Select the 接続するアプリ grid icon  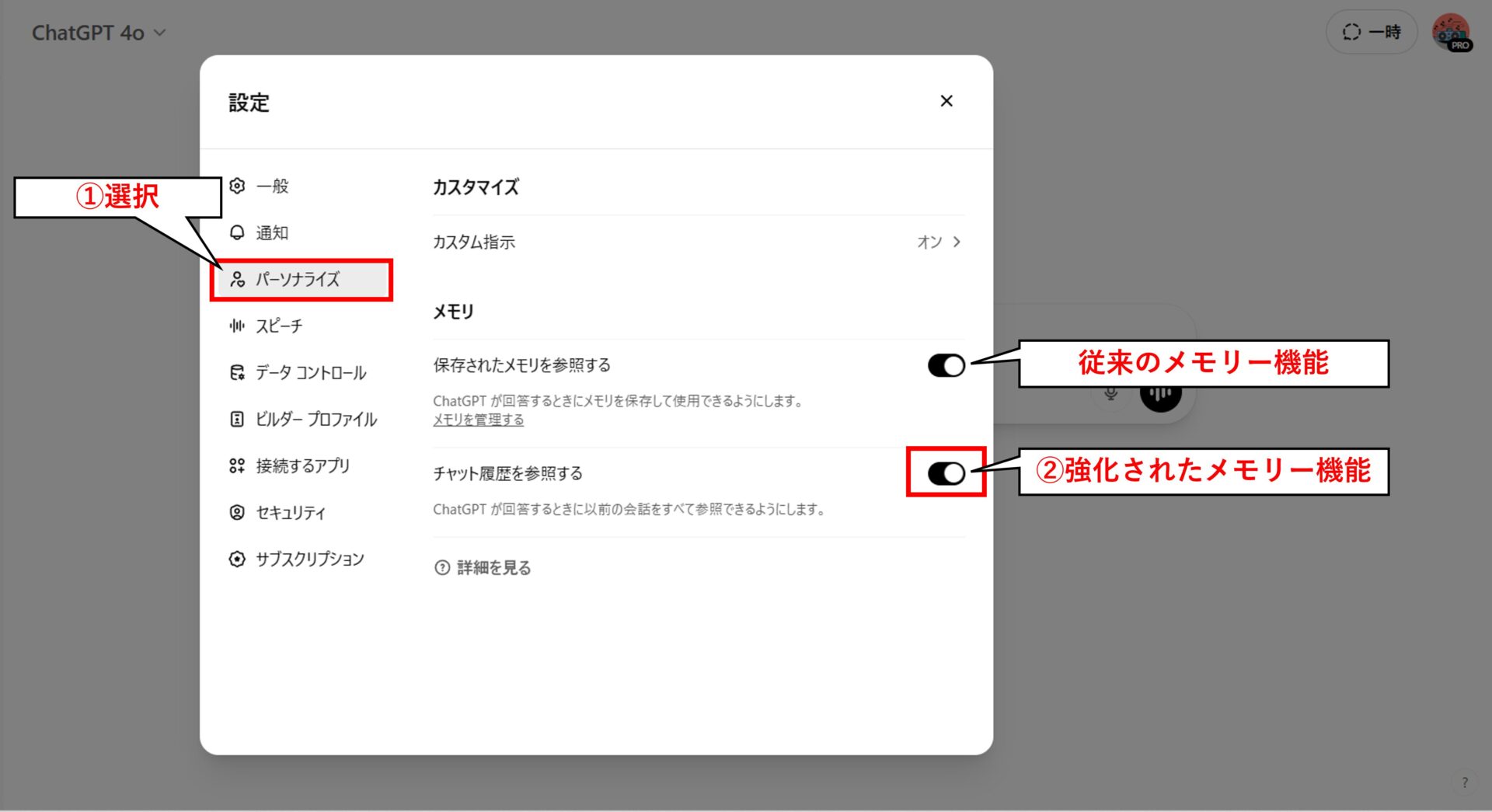237,465
